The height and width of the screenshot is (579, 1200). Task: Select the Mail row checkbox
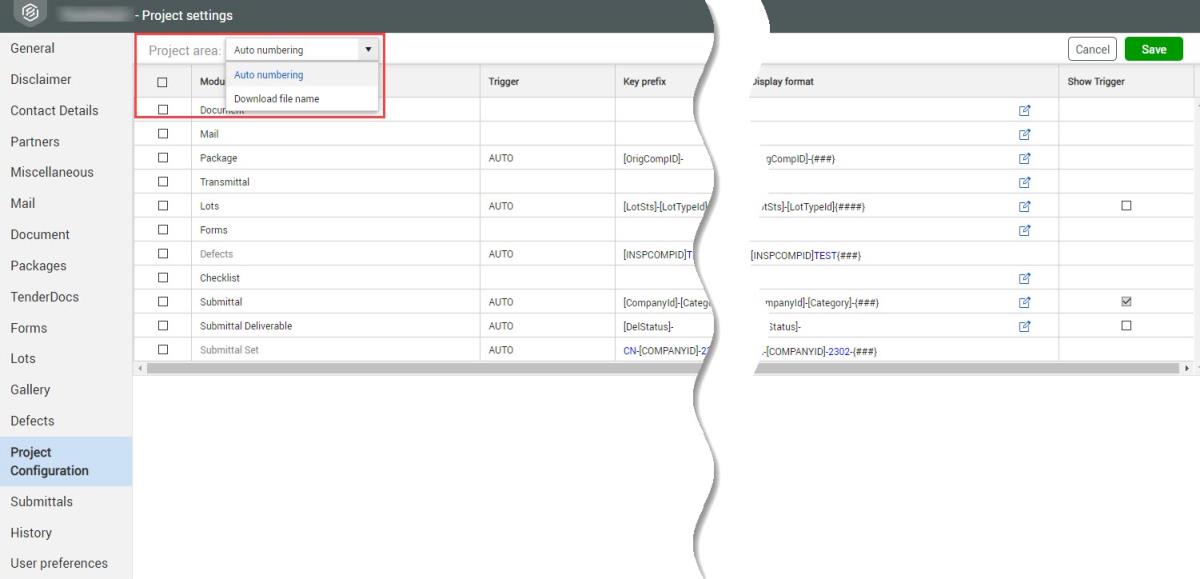162,134
